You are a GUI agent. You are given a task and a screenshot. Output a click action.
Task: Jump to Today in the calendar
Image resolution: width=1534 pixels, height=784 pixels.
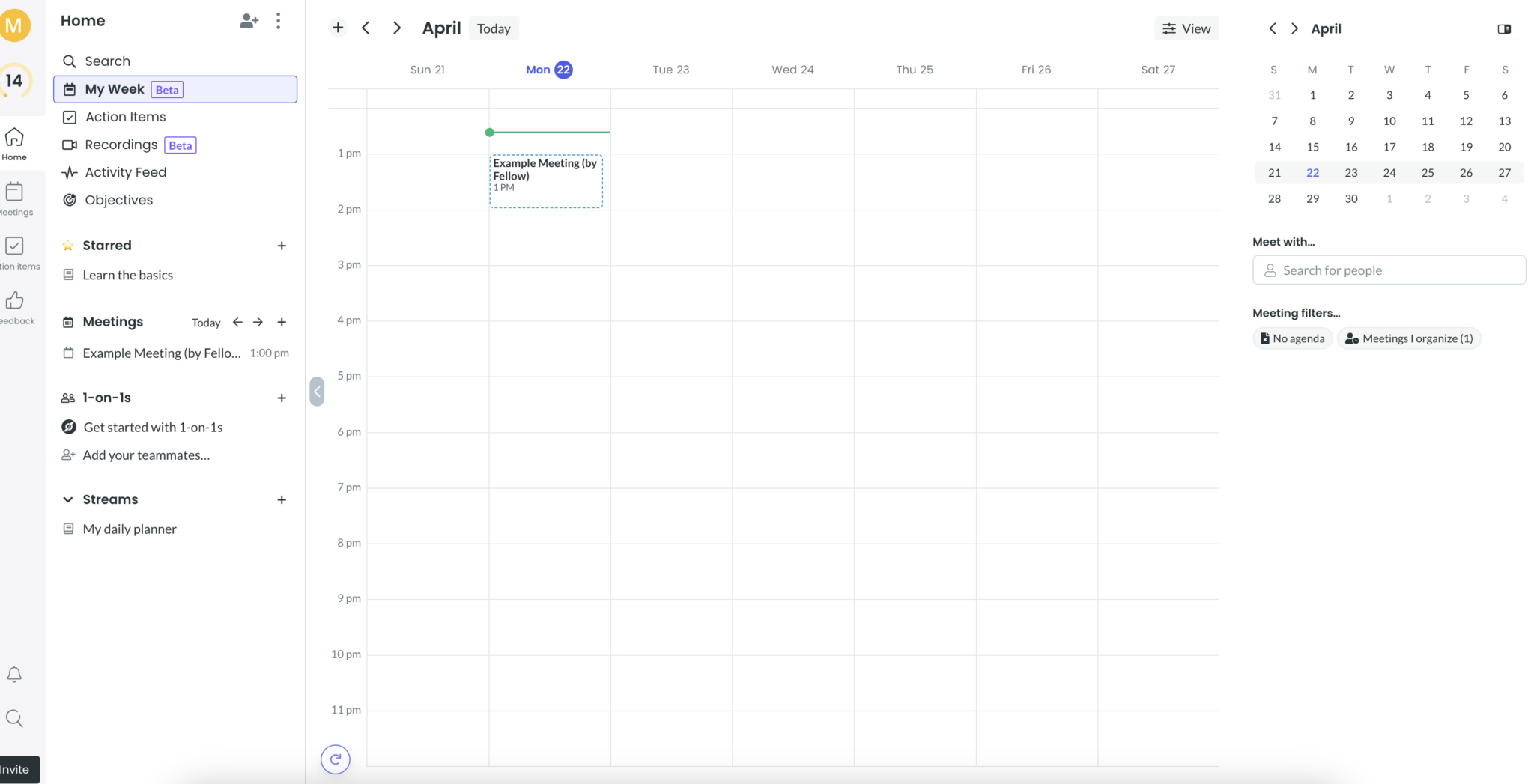coord(493,28)
